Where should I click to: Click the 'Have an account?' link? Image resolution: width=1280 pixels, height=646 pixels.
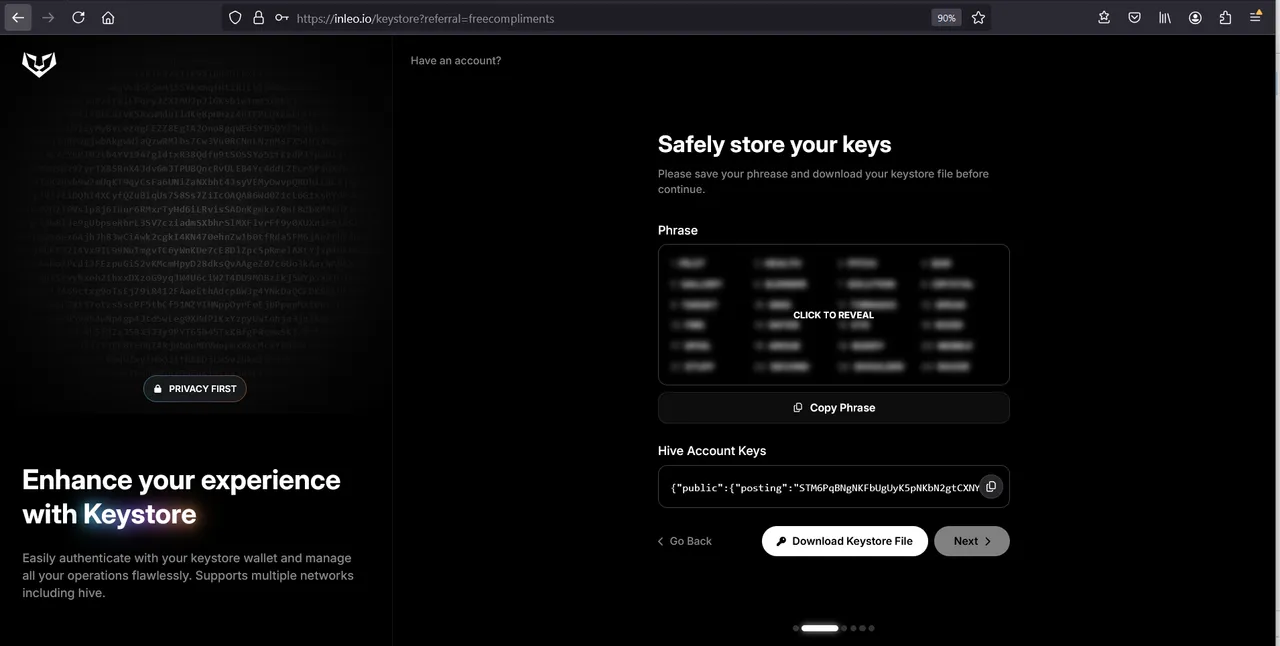456,61
